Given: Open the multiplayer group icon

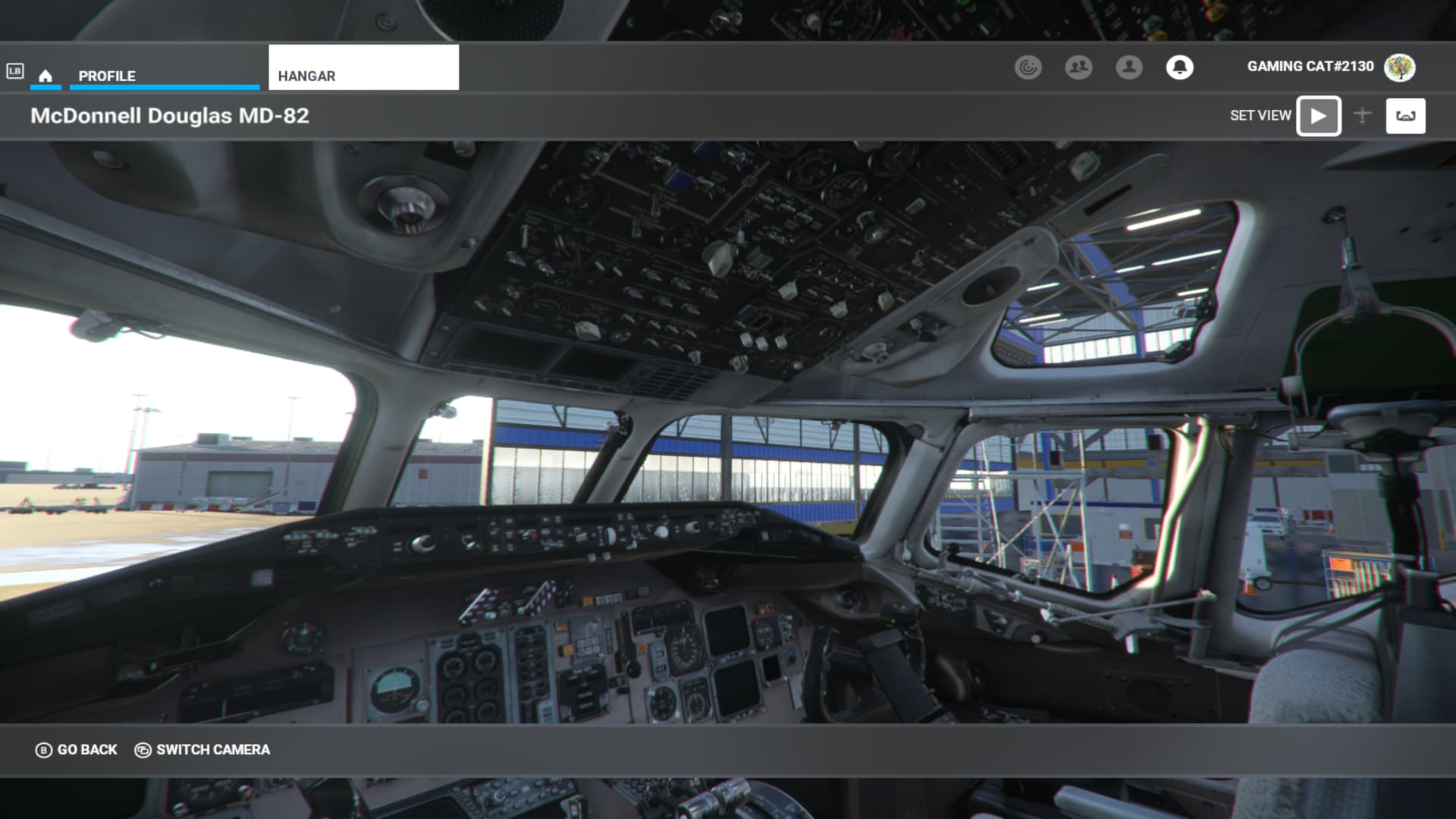Looking at the screenshot, I should (x=1078, y=67).
